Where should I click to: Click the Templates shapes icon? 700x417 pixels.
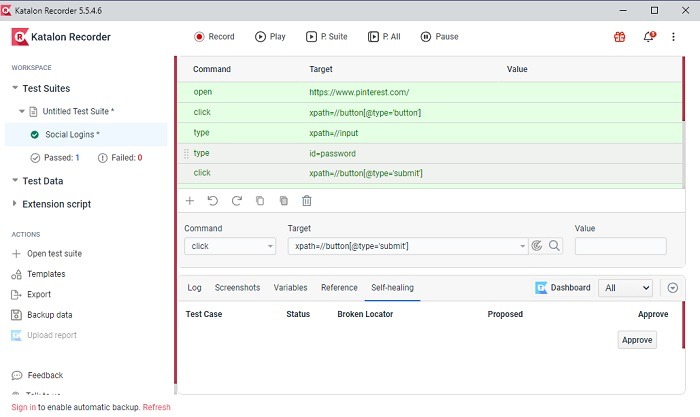click(16, 274)
